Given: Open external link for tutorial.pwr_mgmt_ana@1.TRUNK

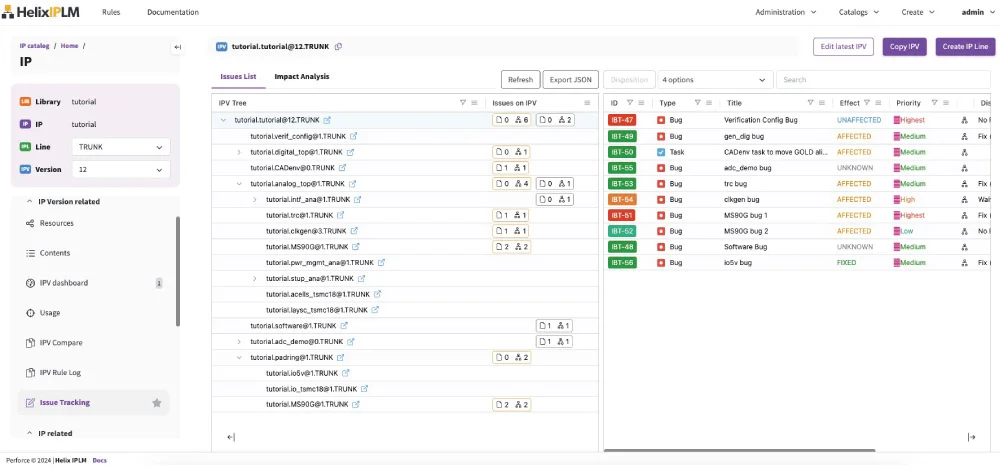Looking at the screenshot, I should point(381,262).
